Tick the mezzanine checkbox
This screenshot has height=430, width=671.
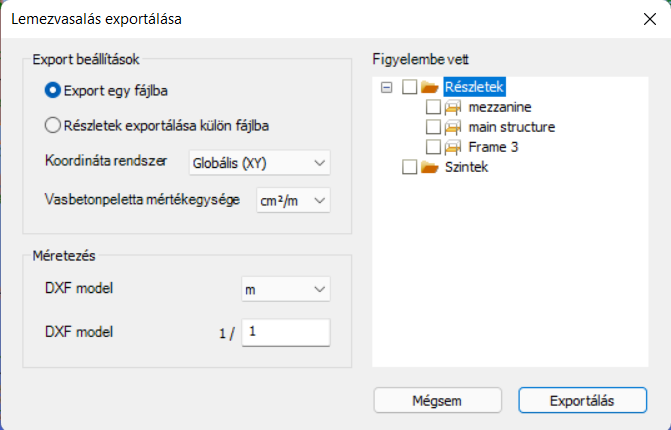(433, 107)
